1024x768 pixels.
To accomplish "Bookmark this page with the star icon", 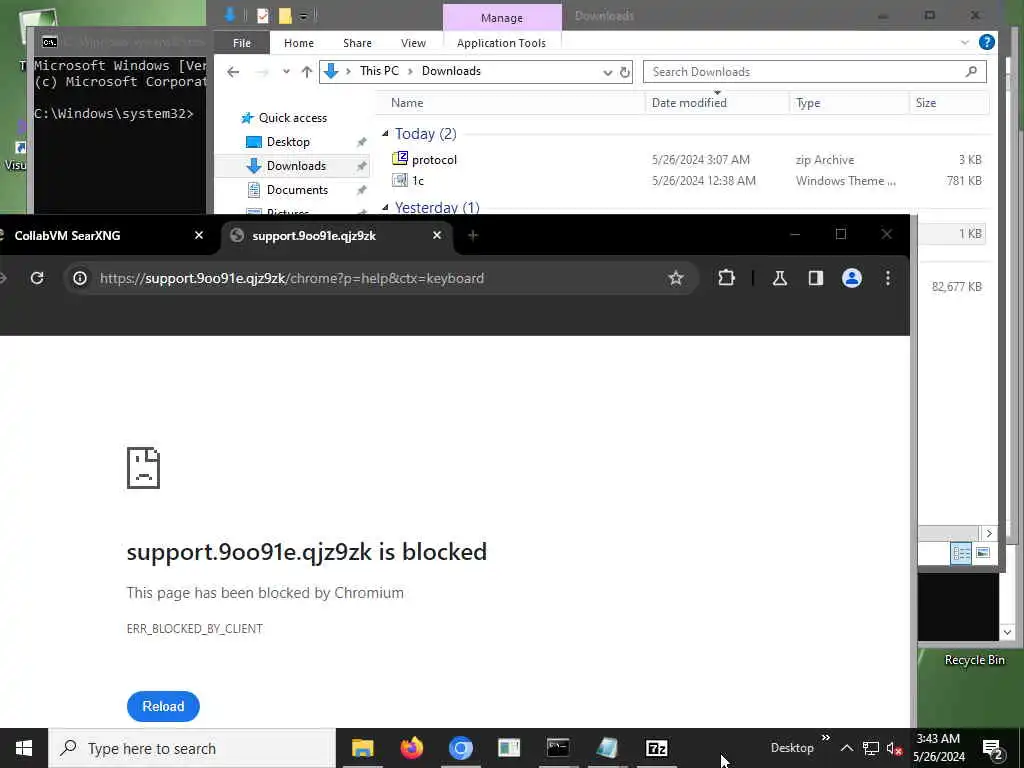I will coord(676,278).
